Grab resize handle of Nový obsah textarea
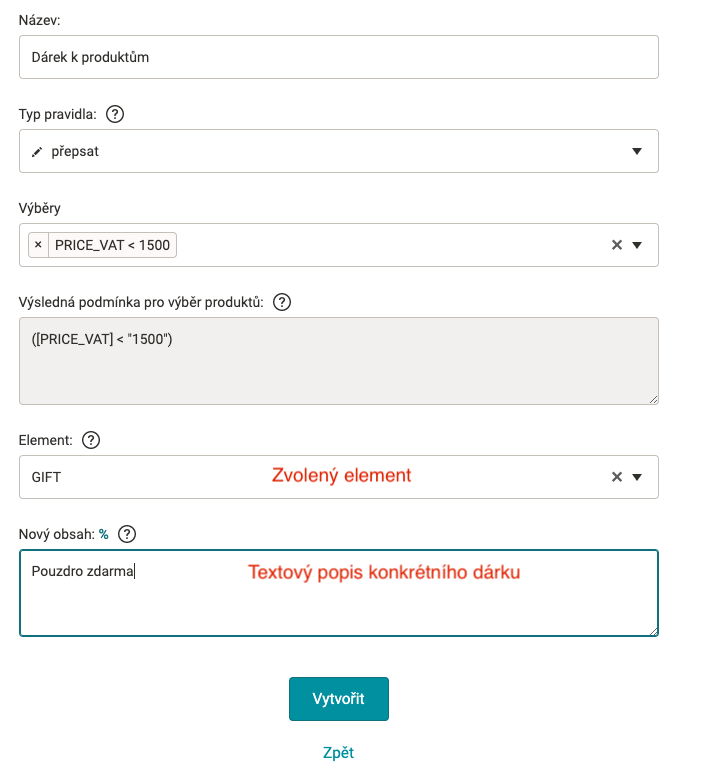This screenshot has width=710, height=776. point(654,631)
